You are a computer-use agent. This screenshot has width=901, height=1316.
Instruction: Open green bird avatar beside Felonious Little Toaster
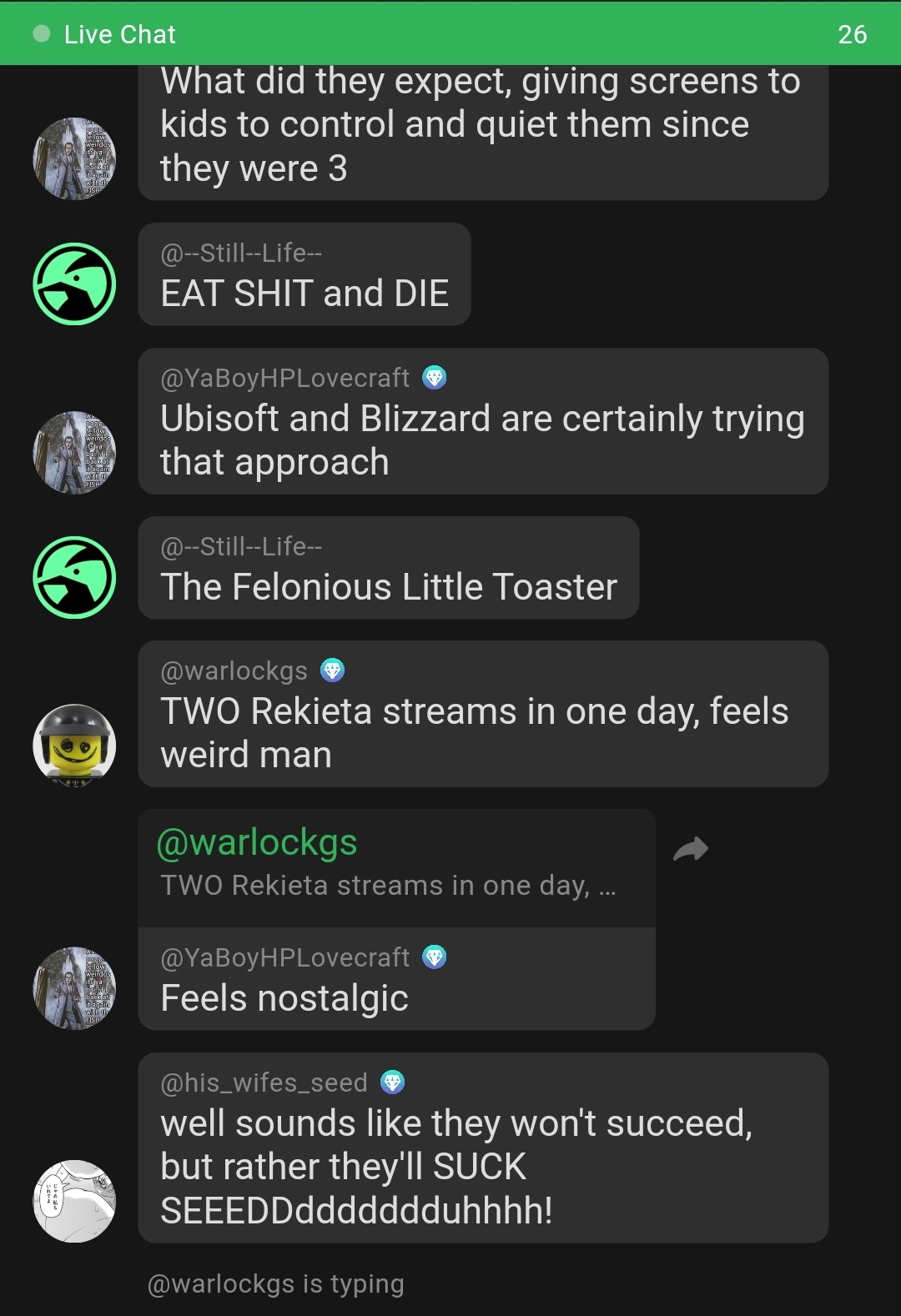click(x=74, y=577)
